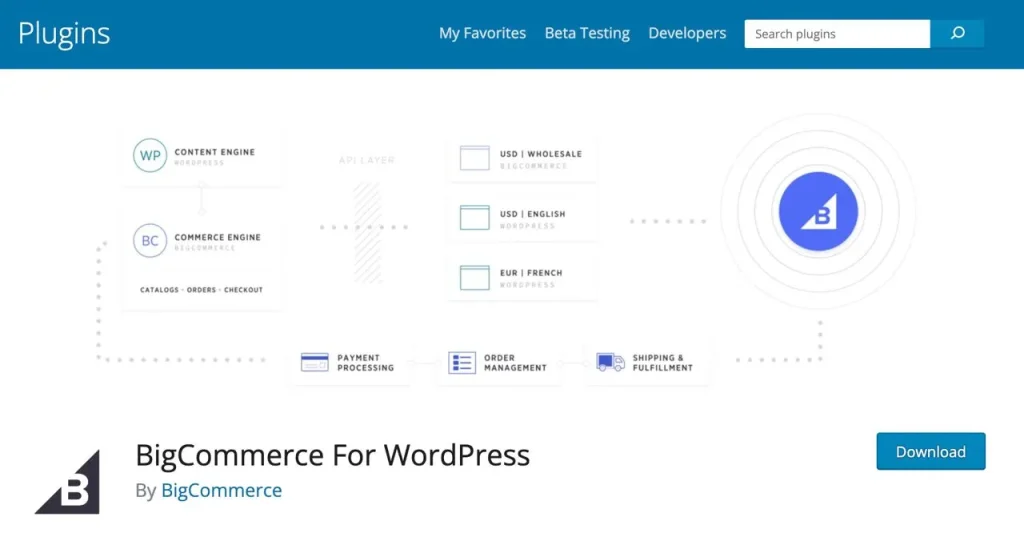Download the BigCommerce For WordPress plugin
This screenshot has height=549, width=1024.
[931, 451]
